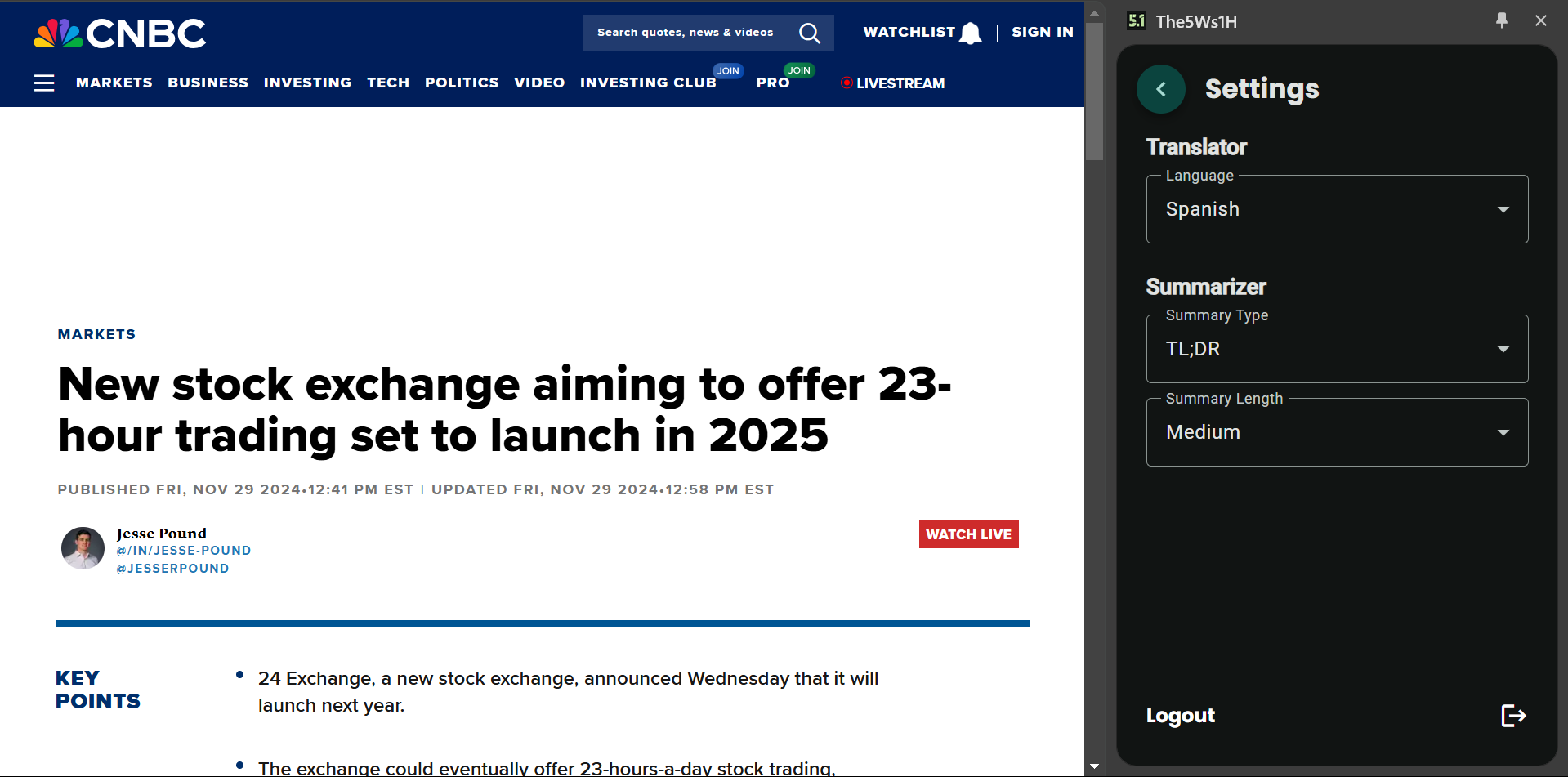Open the Summary Length dropdown
Viewport: 1568px width, 777px height.
click(x=1337, y=432)
